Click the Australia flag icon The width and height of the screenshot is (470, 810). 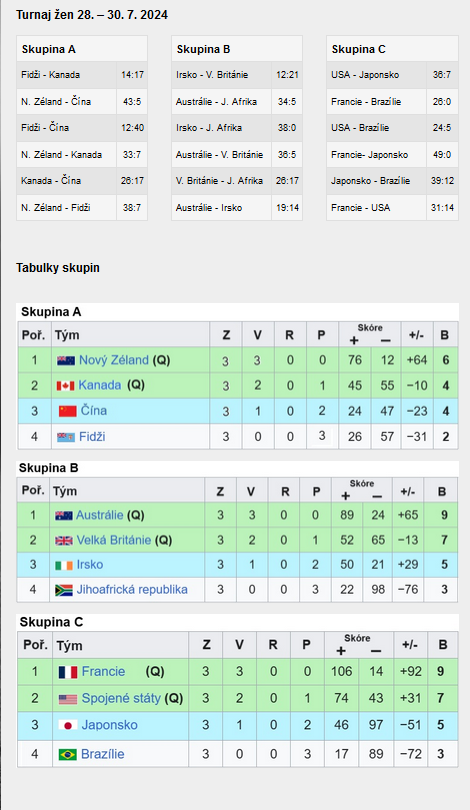64,516
